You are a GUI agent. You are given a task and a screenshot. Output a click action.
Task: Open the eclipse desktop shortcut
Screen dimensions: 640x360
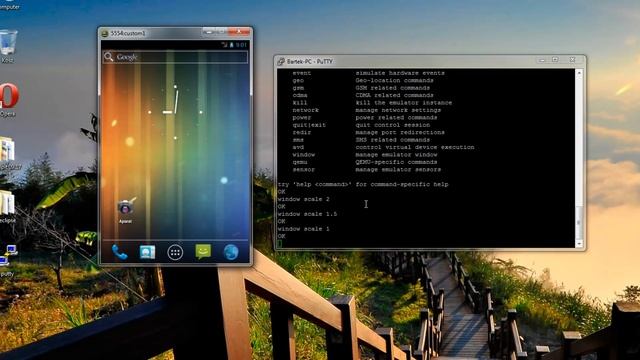click(x=7, y=207)
